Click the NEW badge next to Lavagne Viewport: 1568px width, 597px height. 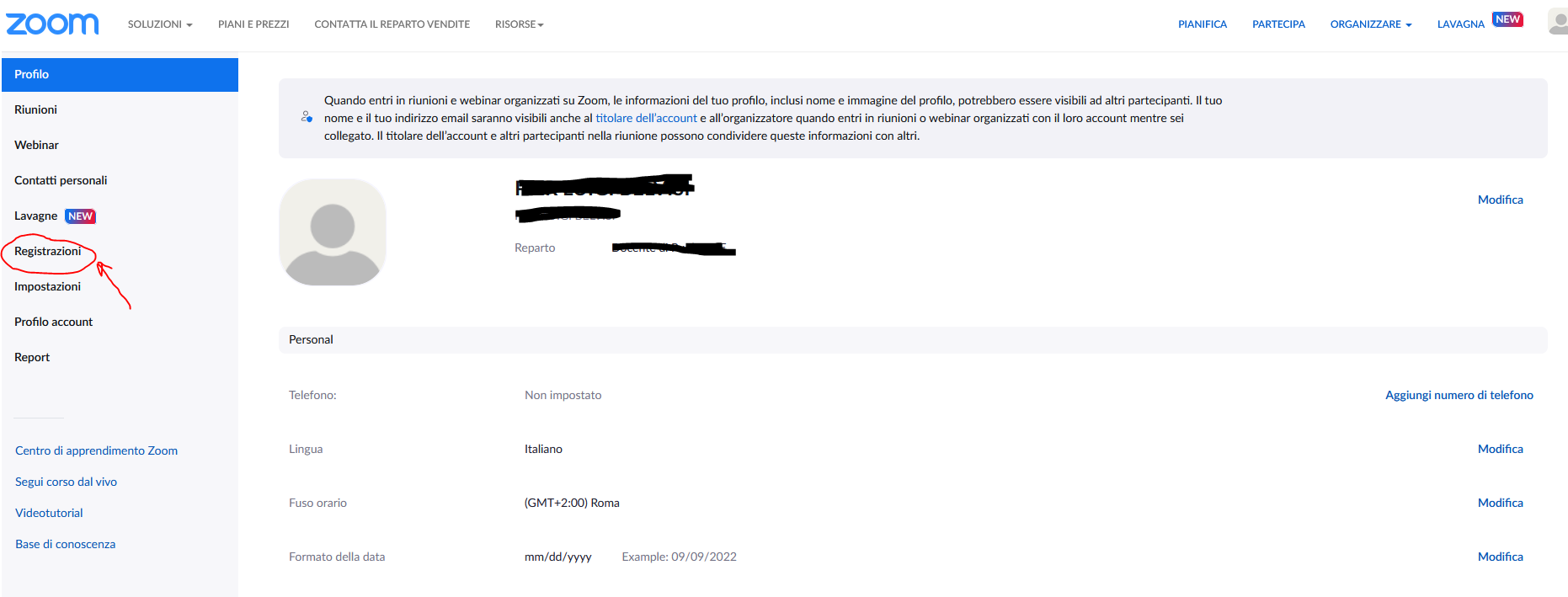pos(81,216)
